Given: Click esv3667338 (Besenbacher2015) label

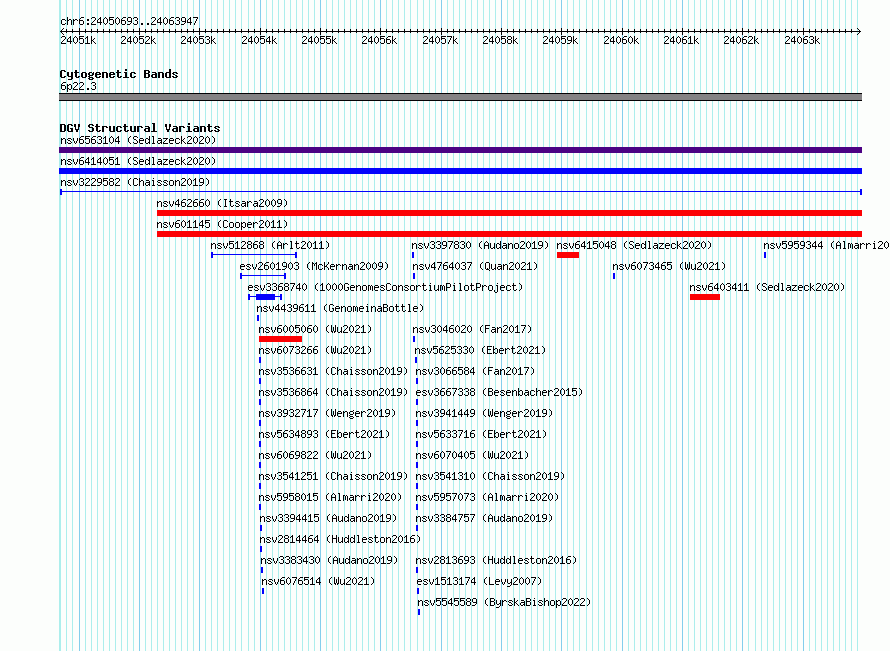Looking at the screenshot, I should [499, 392].
